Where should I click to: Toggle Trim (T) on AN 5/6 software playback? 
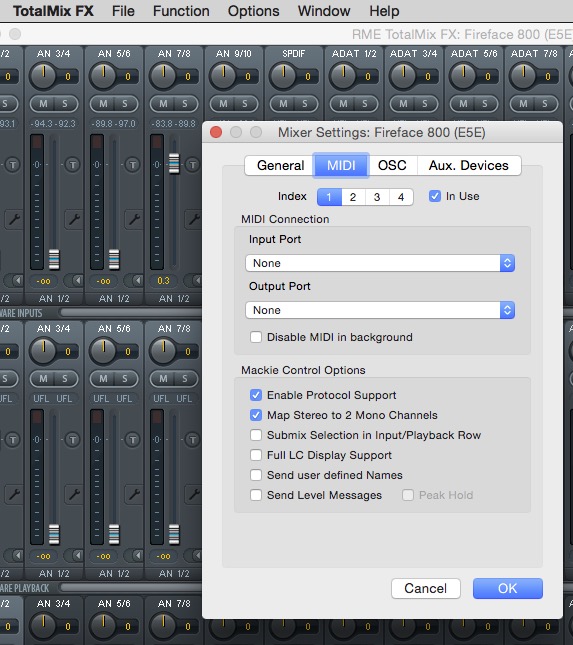click(132, 440)
